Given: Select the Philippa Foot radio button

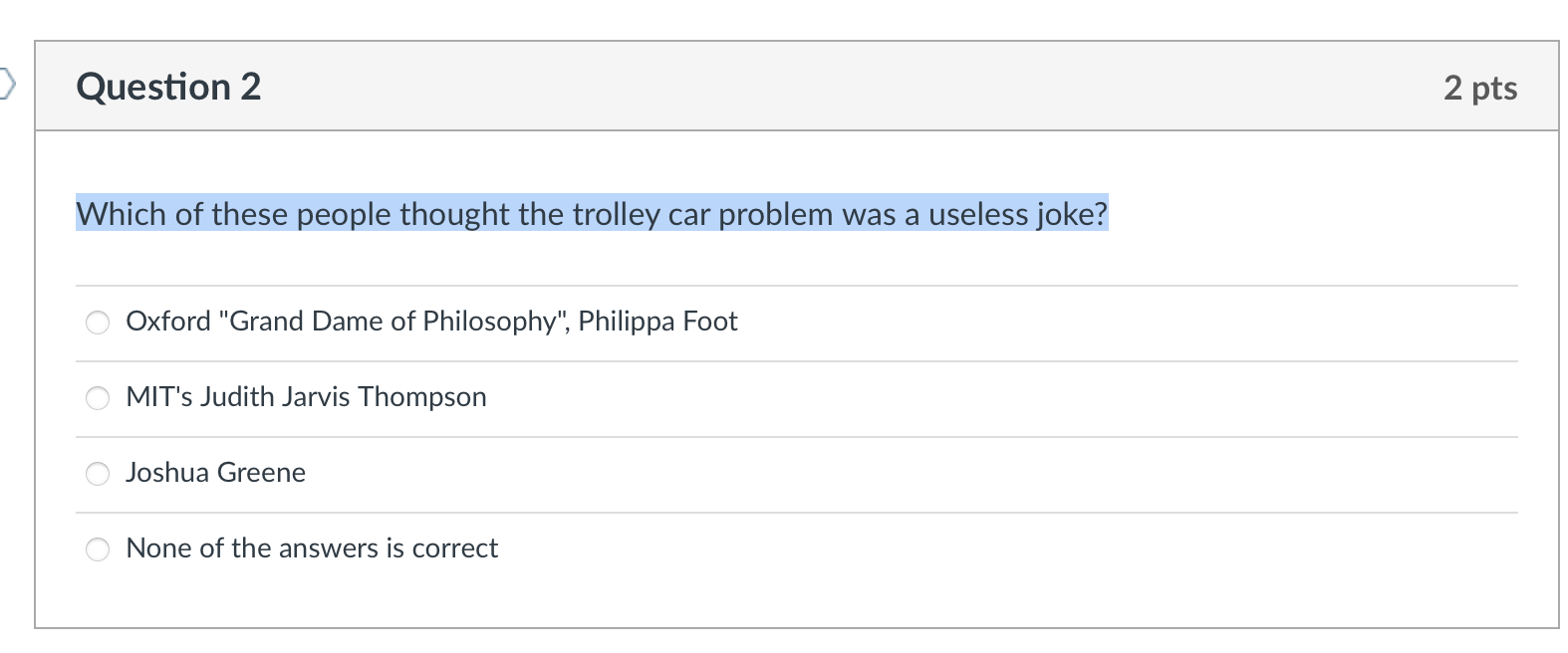Looking at the screenshot, I should [x=98, y=323].
